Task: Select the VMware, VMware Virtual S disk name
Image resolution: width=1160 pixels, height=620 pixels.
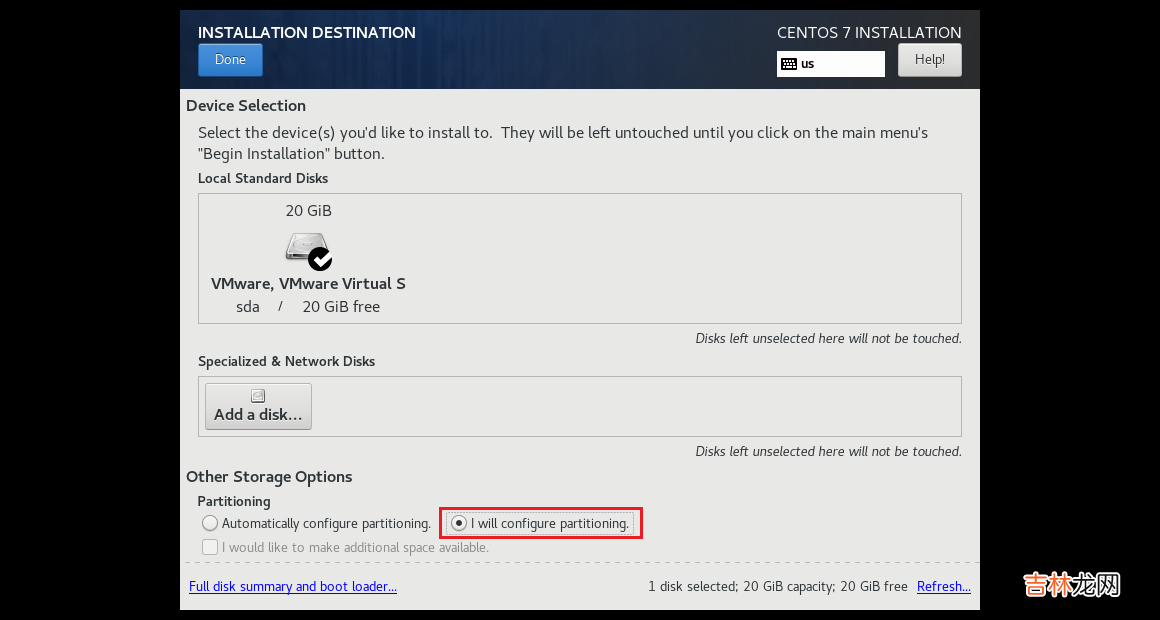Action: pos(308,284)
